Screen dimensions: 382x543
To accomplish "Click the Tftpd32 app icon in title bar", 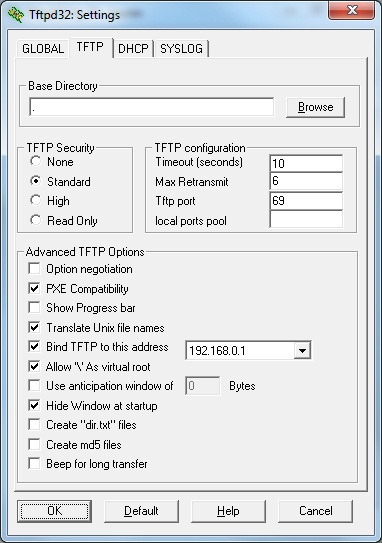I will click(16, 15).
